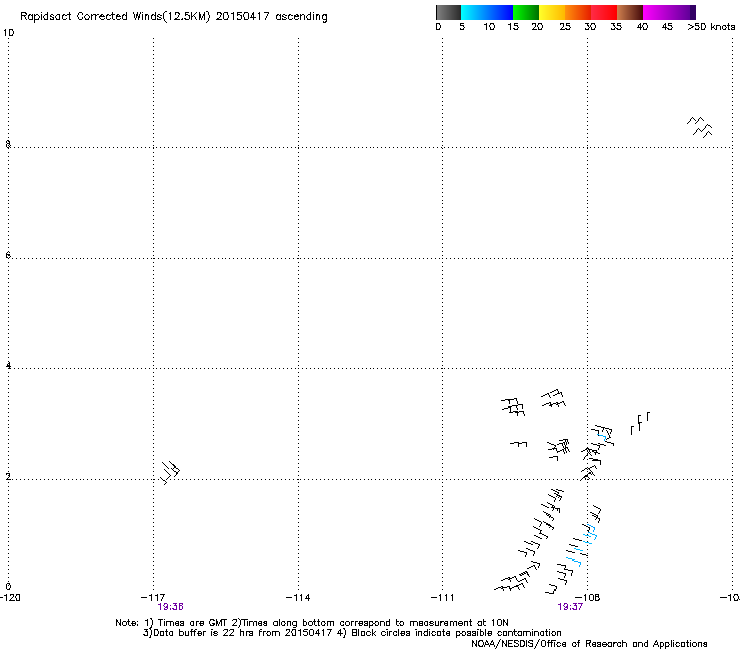The width and height of the screenshot is (740, 650).
Task: Click the '-111' longitude axis label
Action: tap(443, 598)
